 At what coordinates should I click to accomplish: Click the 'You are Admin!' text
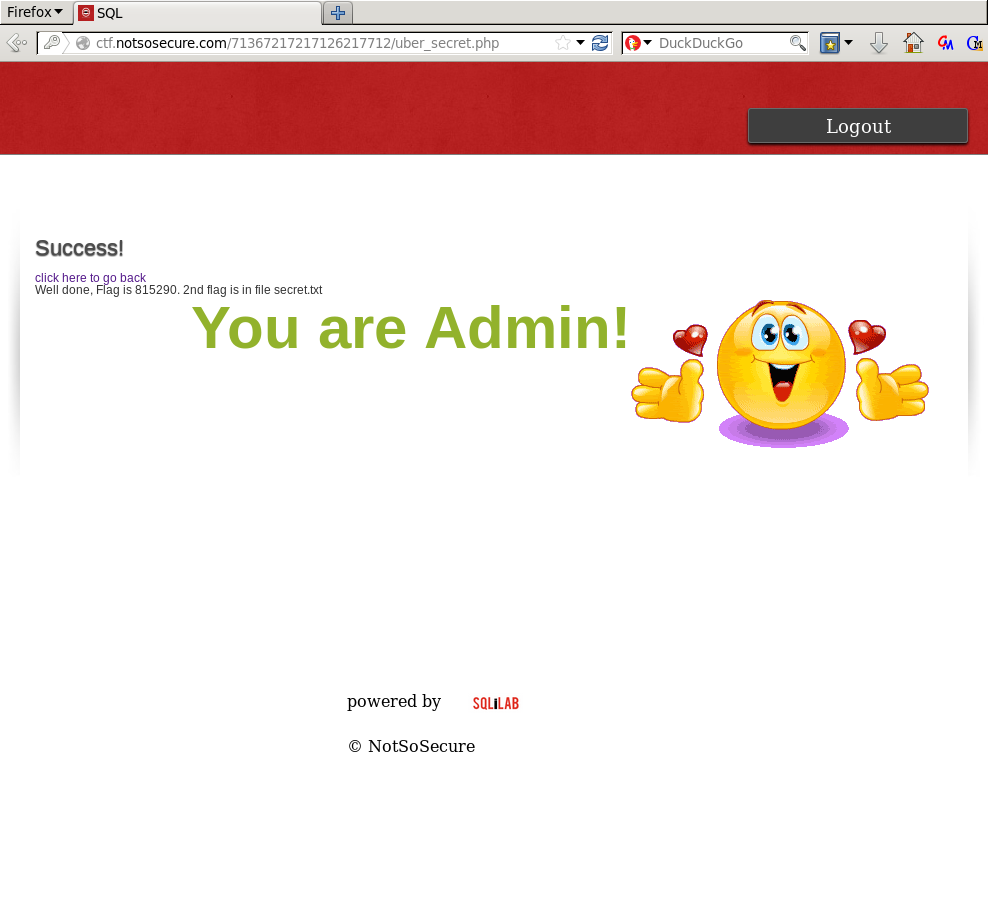tap(410, 328)
